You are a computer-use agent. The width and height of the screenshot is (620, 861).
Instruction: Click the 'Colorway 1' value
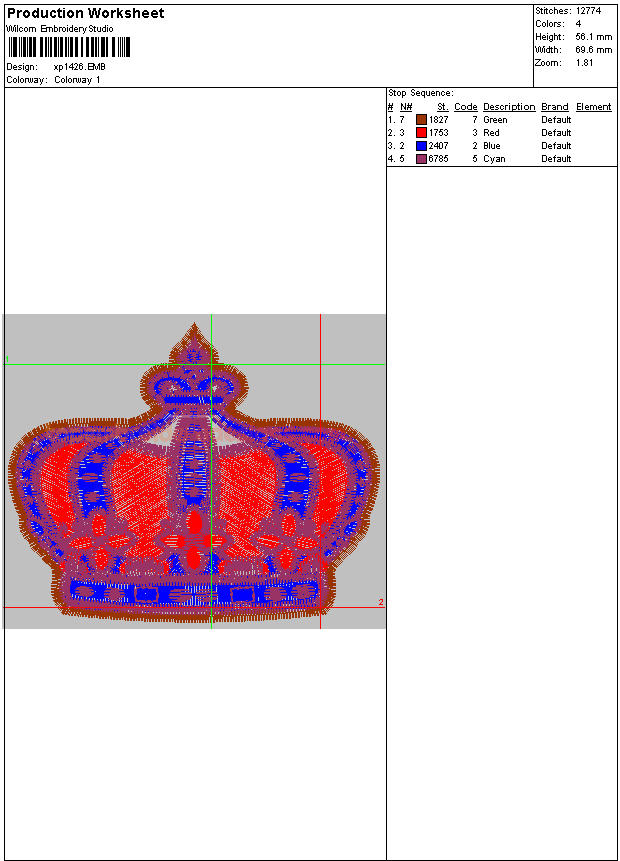click(x=77, y=80)
